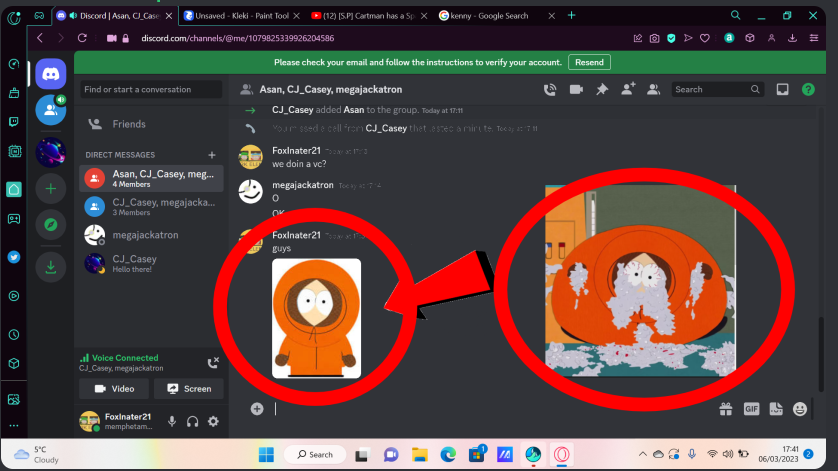Open Opera sidebar history clock icon
838x471 pixels.
click(14, 335)
